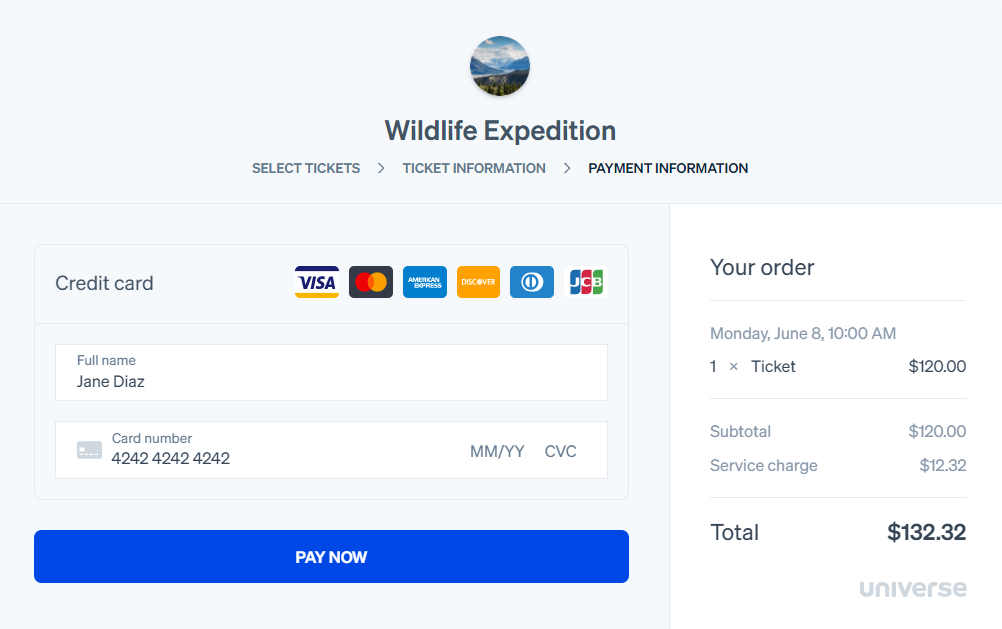
Task: Click the gray card icon beside Card number
Action: coord(89,450)
